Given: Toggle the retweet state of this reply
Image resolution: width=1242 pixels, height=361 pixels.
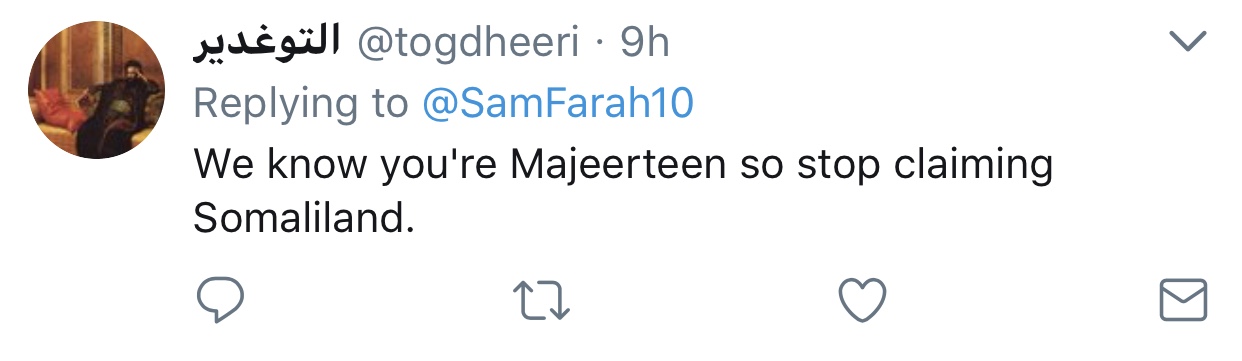Looking at the screenshot, I should [x=540, y=300].
